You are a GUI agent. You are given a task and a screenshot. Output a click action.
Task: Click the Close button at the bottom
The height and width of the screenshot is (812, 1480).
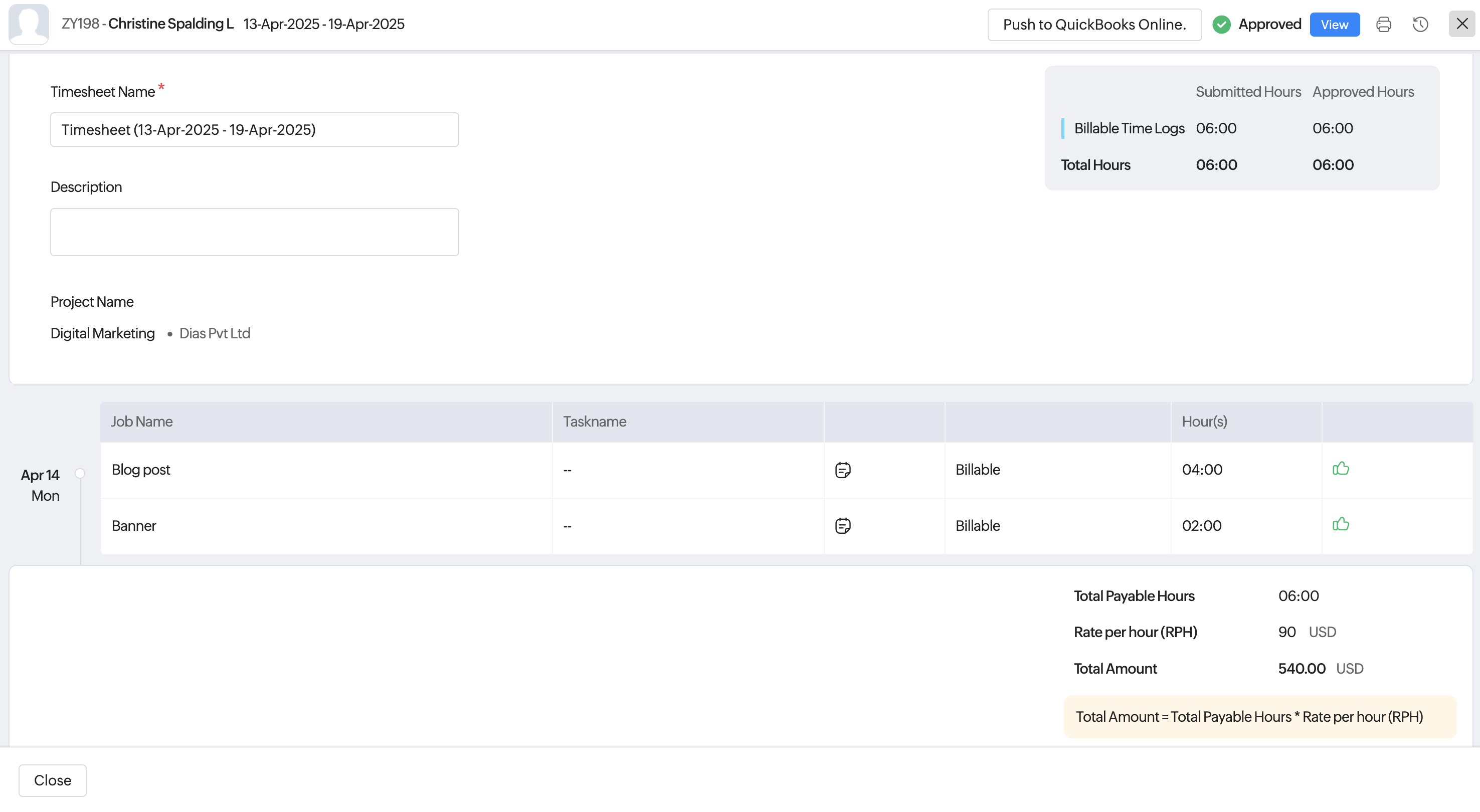[52, 780]
